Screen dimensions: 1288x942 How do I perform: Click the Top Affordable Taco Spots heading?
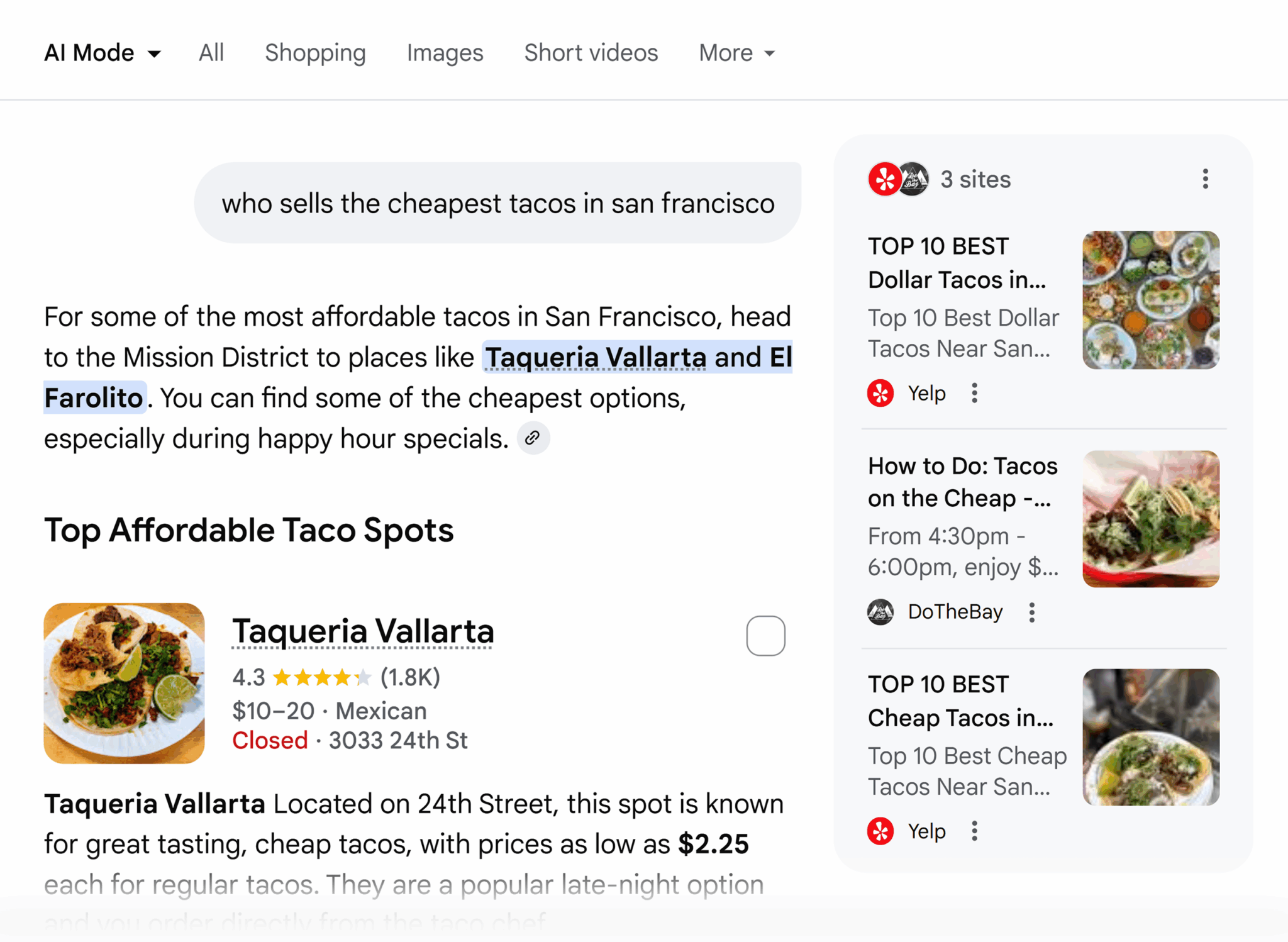(x=248, y=529)
